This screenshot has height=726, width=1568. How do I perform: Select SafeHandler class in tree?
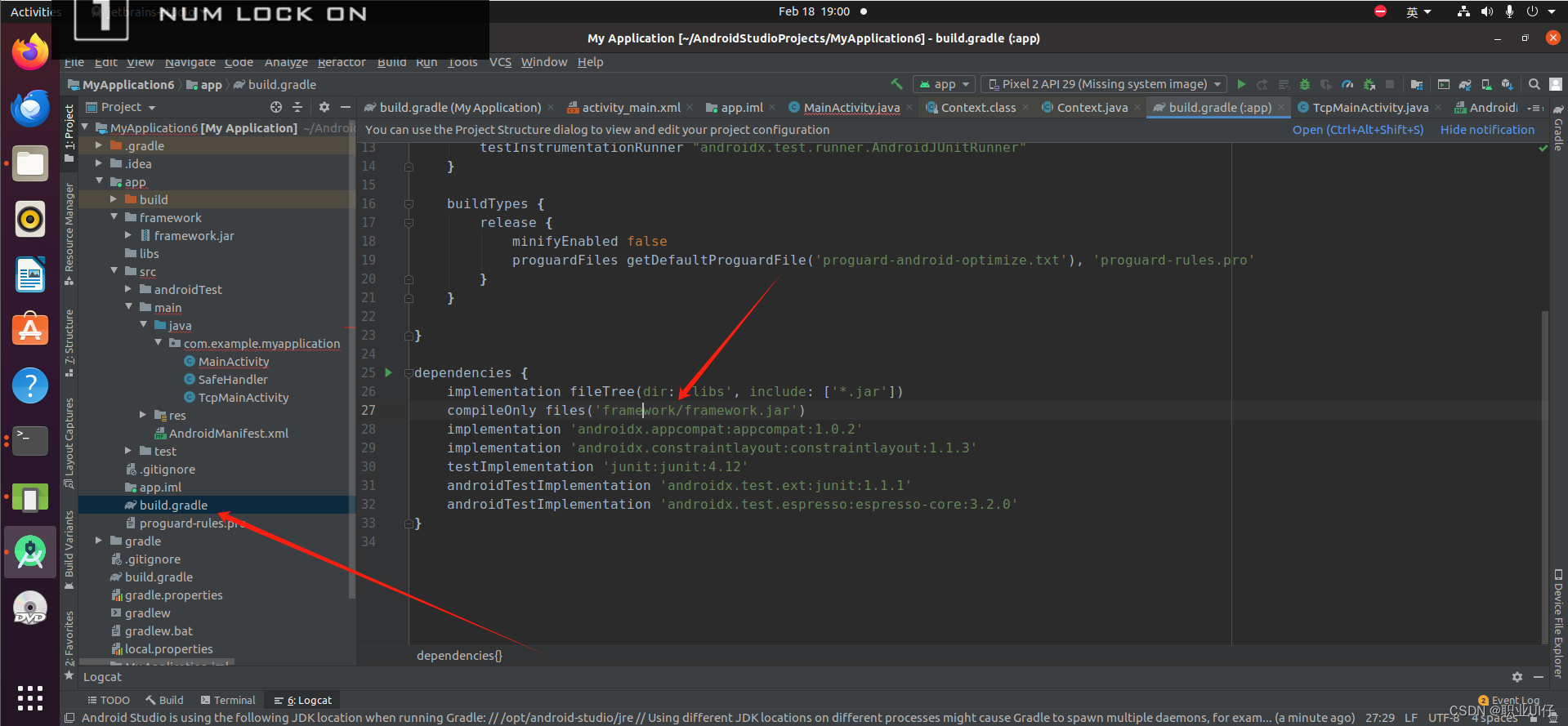[x=233, y=379]
